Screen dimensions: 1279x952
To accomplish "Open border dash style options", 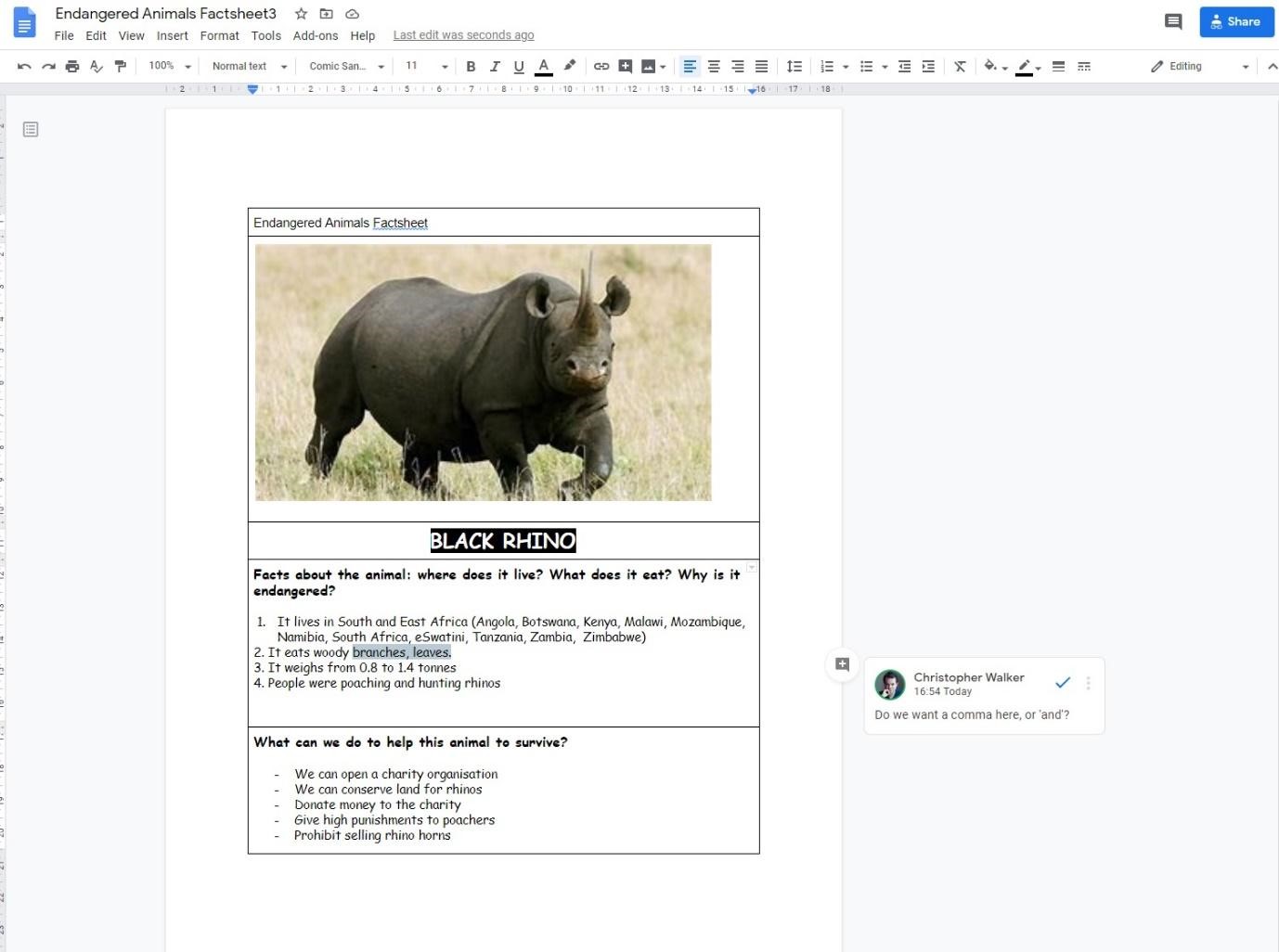I will coord(1084,66).
